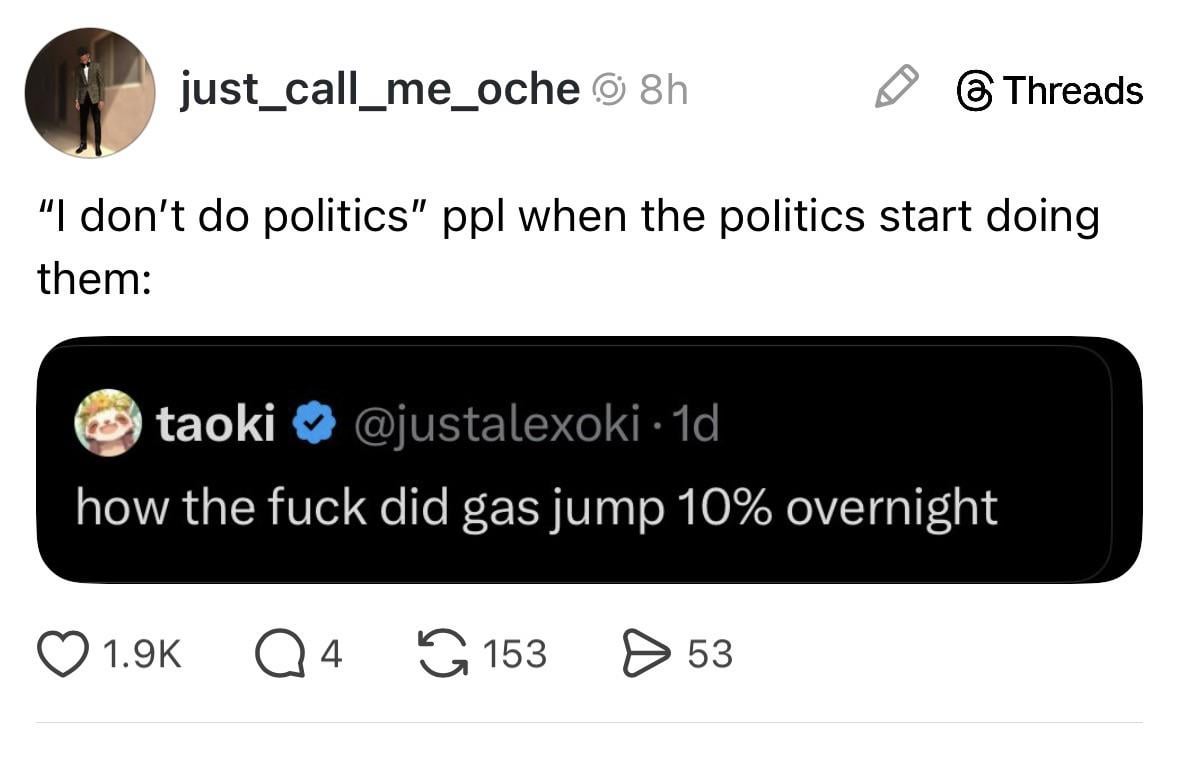Click the 53 shares count

point(710,654)
